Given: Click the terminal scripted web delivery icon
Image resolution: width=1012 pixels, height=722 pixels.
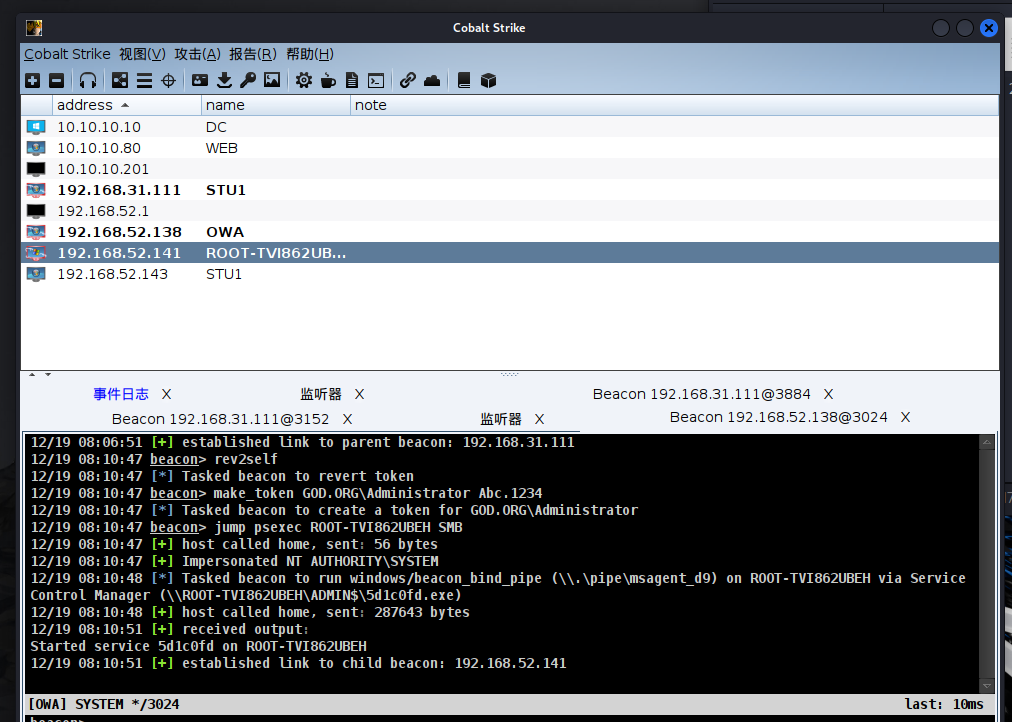Looking at the screenshot, I should (x=376, y=81).
